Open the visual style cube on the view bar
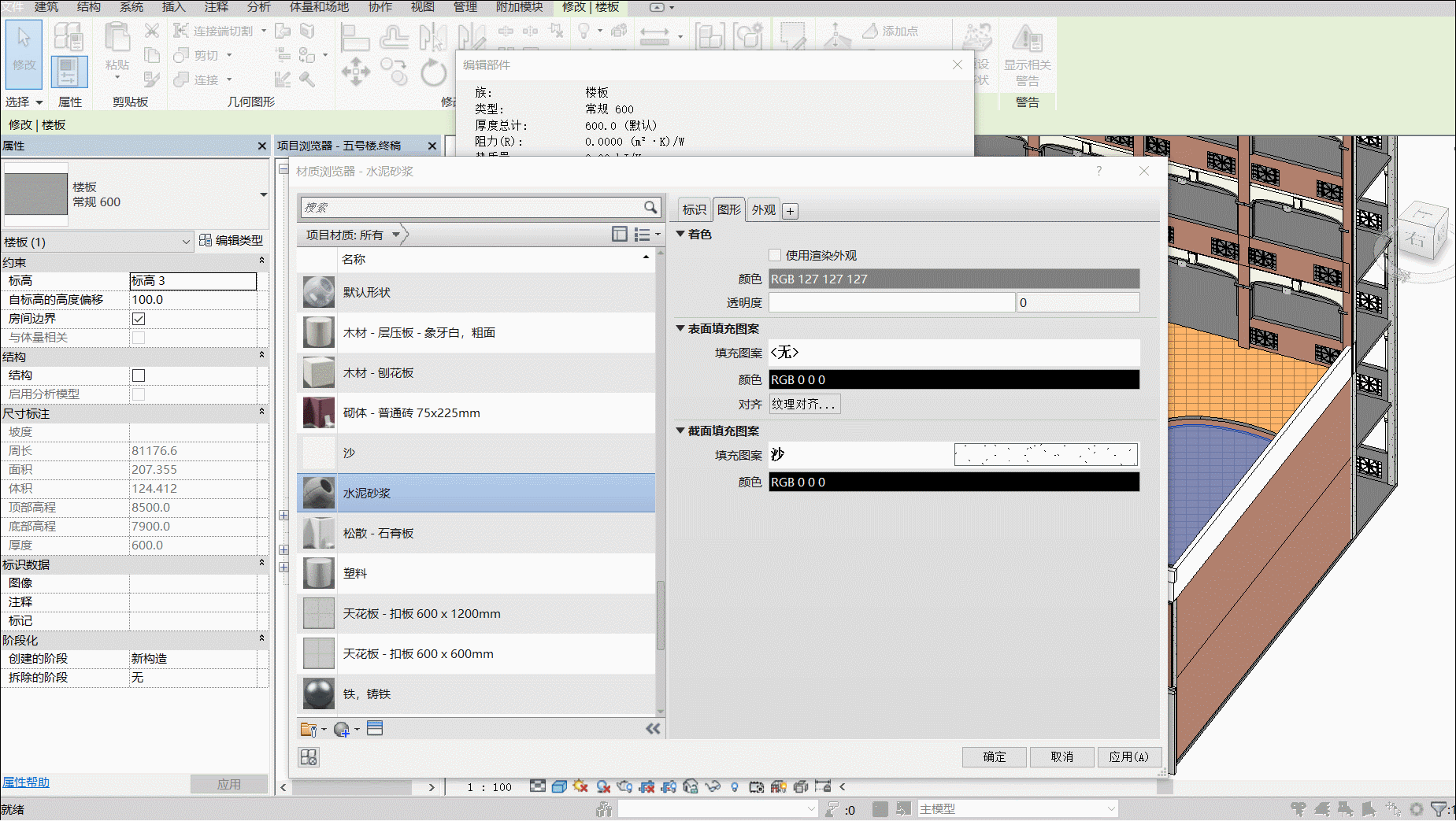This screenshot has height=821, width=1456. (559, 786)
